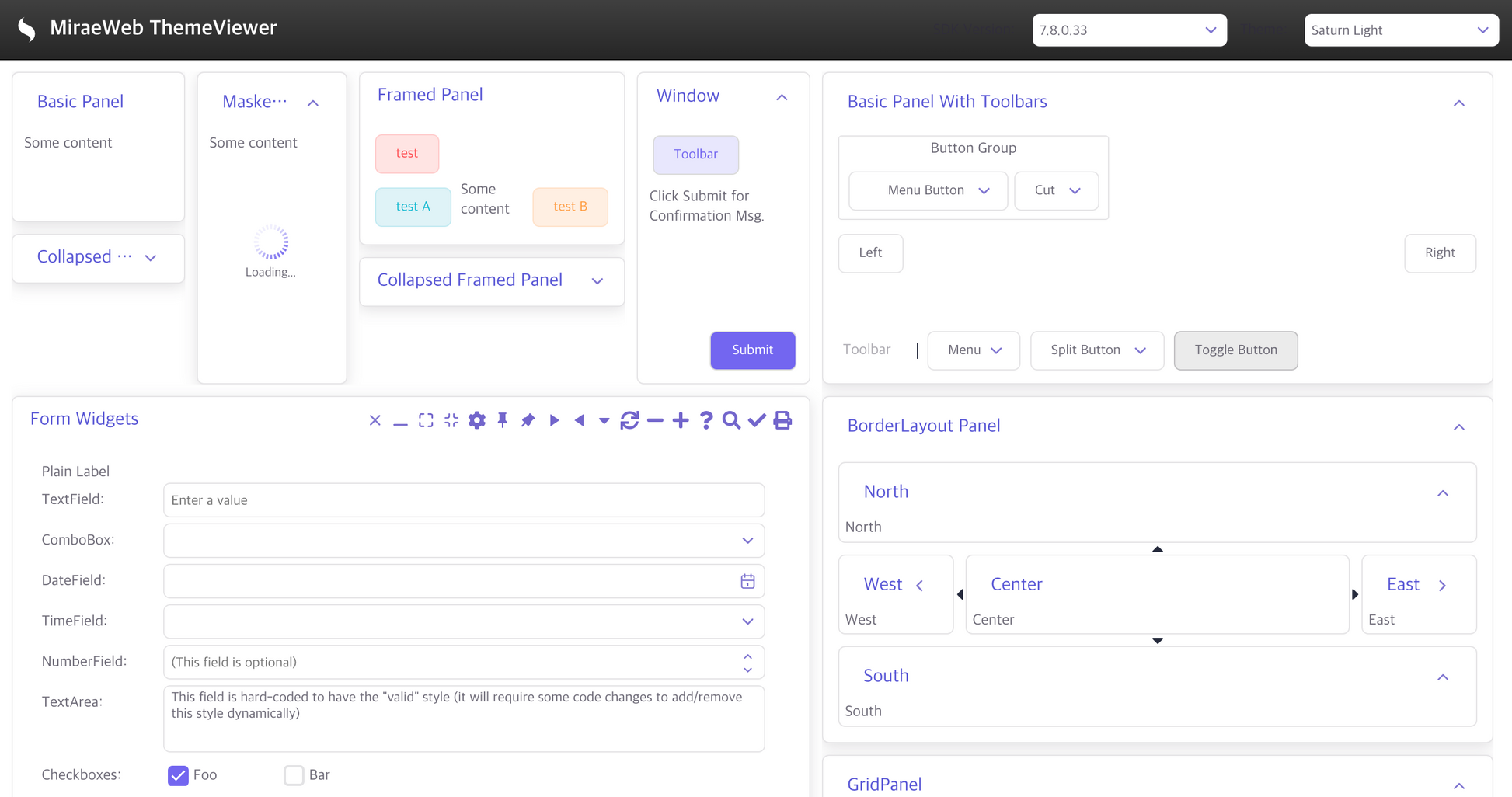1512x797 pixels.
Task: Click the print icon in Form Widgets header
Action: coord(782,420)
